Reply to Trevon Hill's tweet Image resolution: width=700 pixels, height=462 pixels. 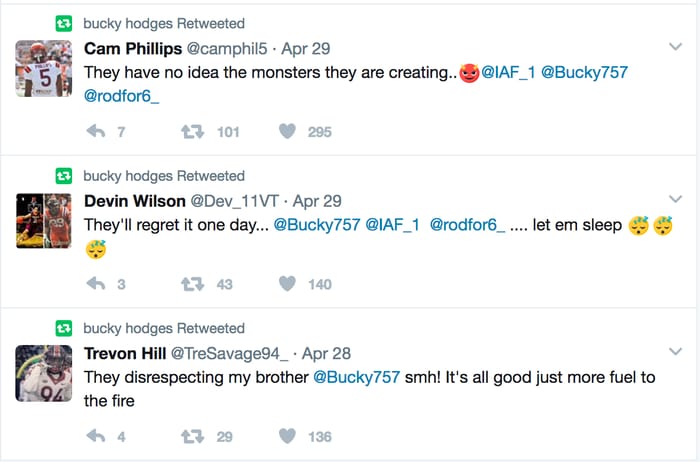(97, 436)
